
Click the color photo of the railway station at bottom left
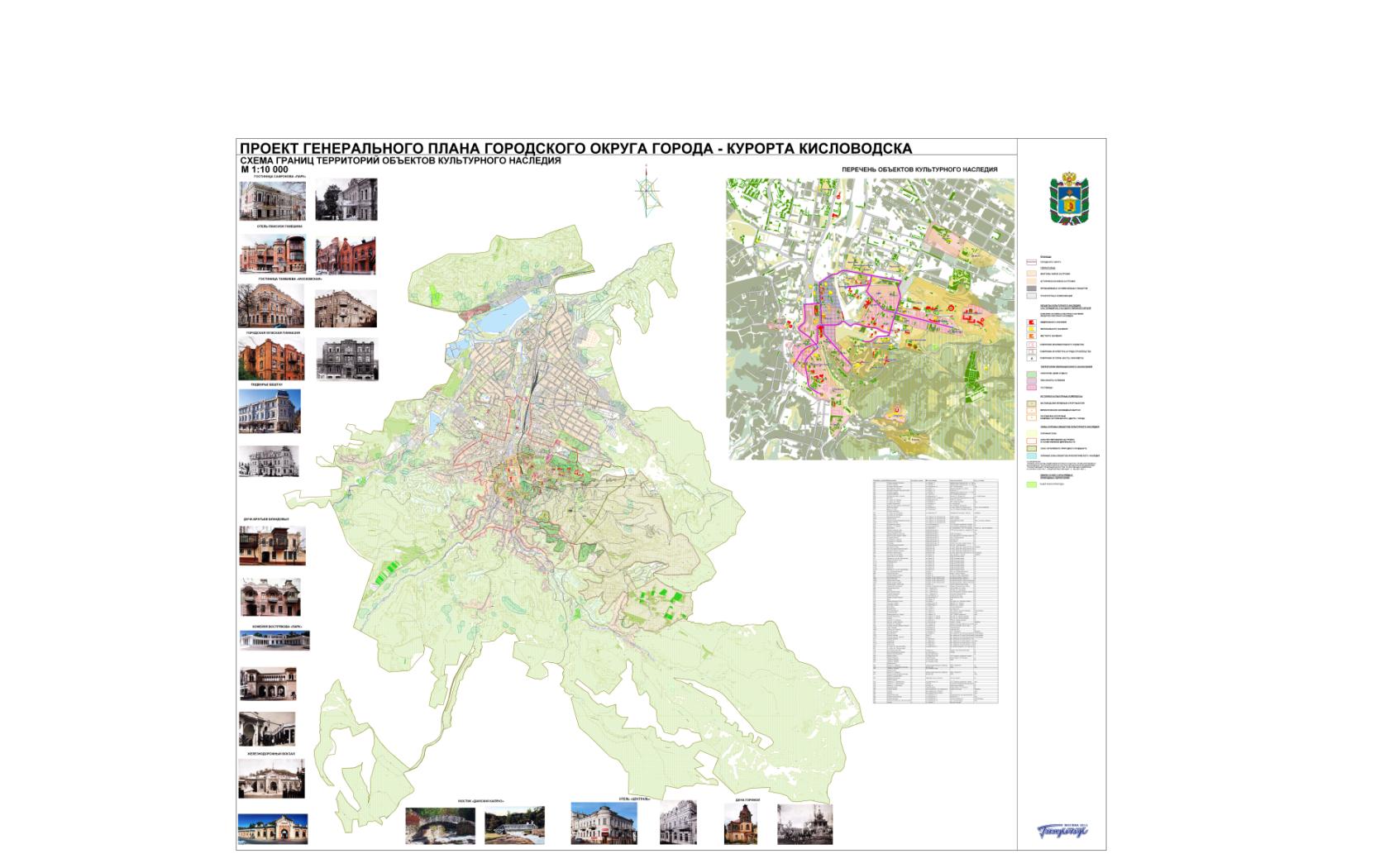click(x=272, y=829)
